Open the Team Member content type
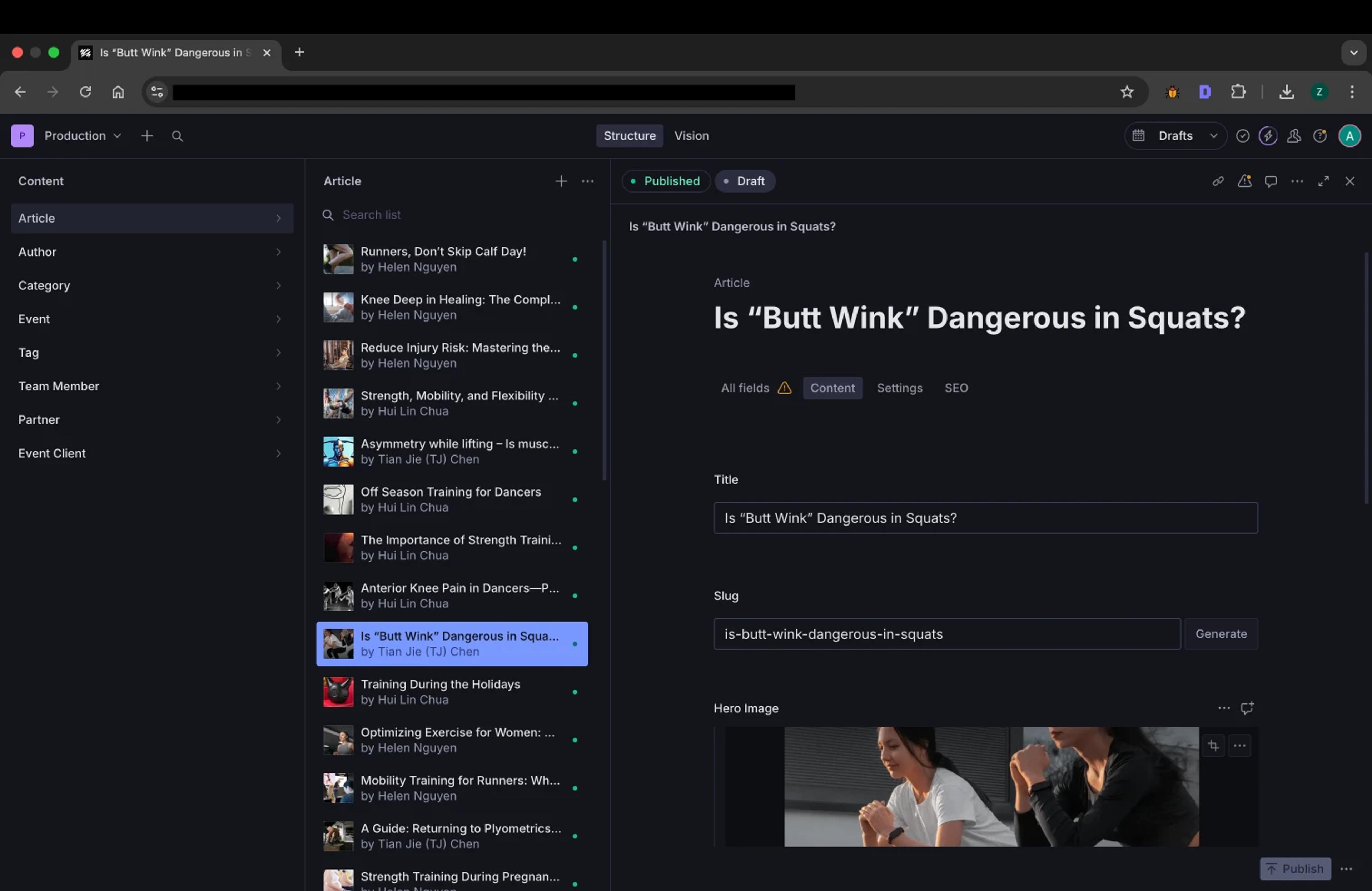 click(x=152, y=386)
